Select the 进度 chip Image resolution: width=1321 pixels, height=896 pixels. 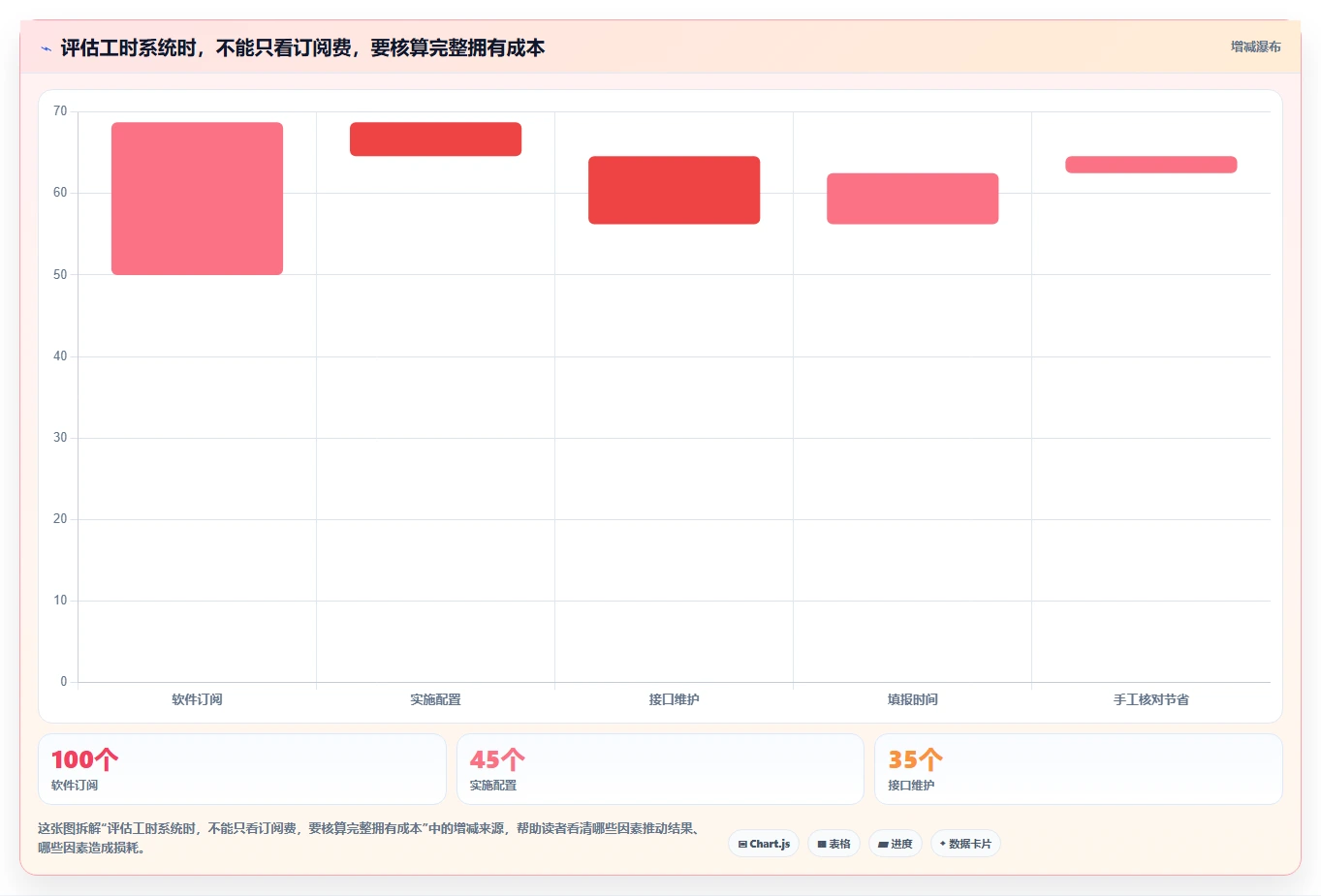click(x=896, y=844)
